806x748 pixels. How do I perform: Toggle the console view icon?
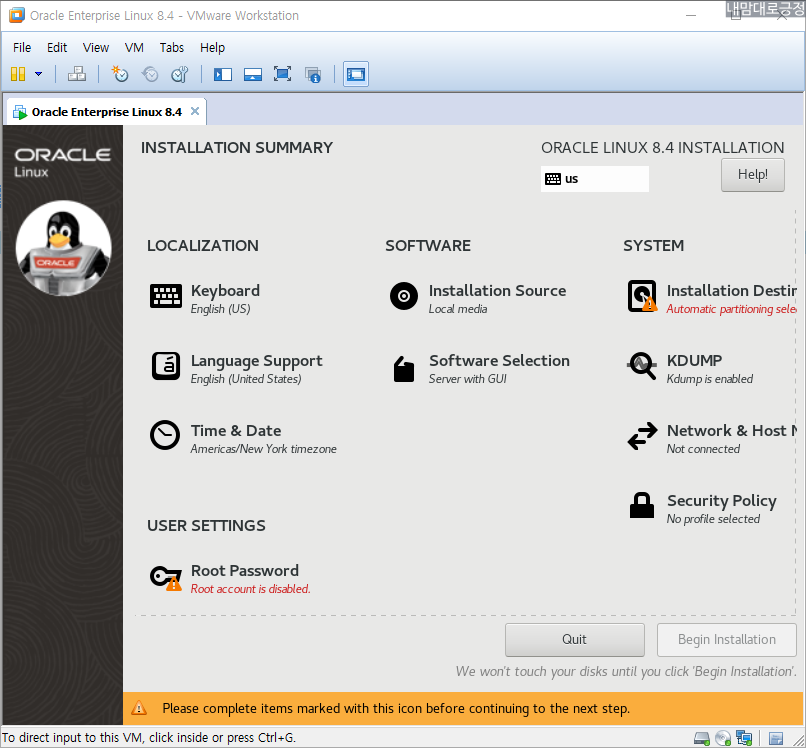click(356, 74)
